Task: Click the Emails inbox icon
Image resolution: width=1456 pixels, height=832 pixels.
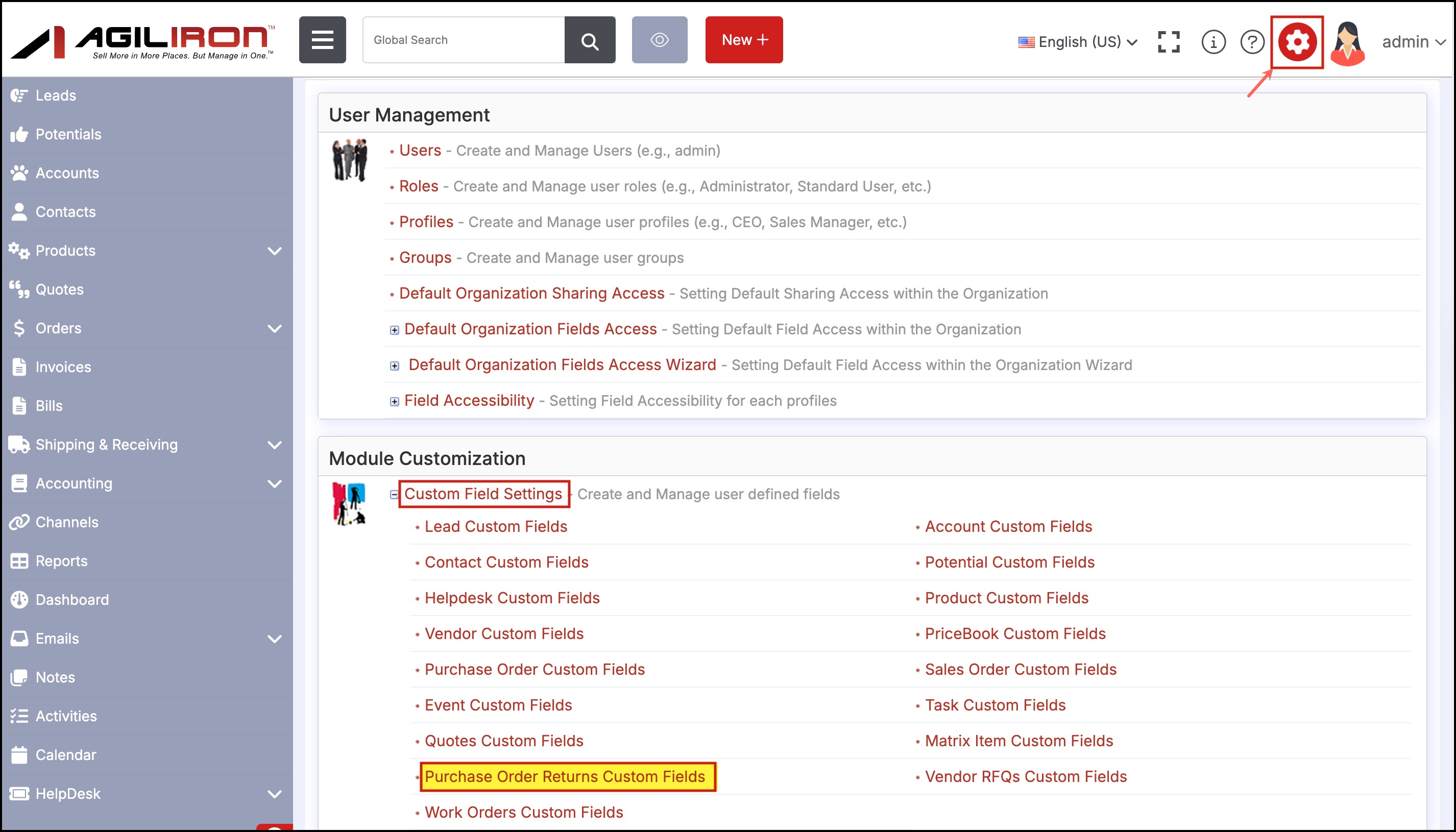Action: pyautogui.click(x=19, y=639)
